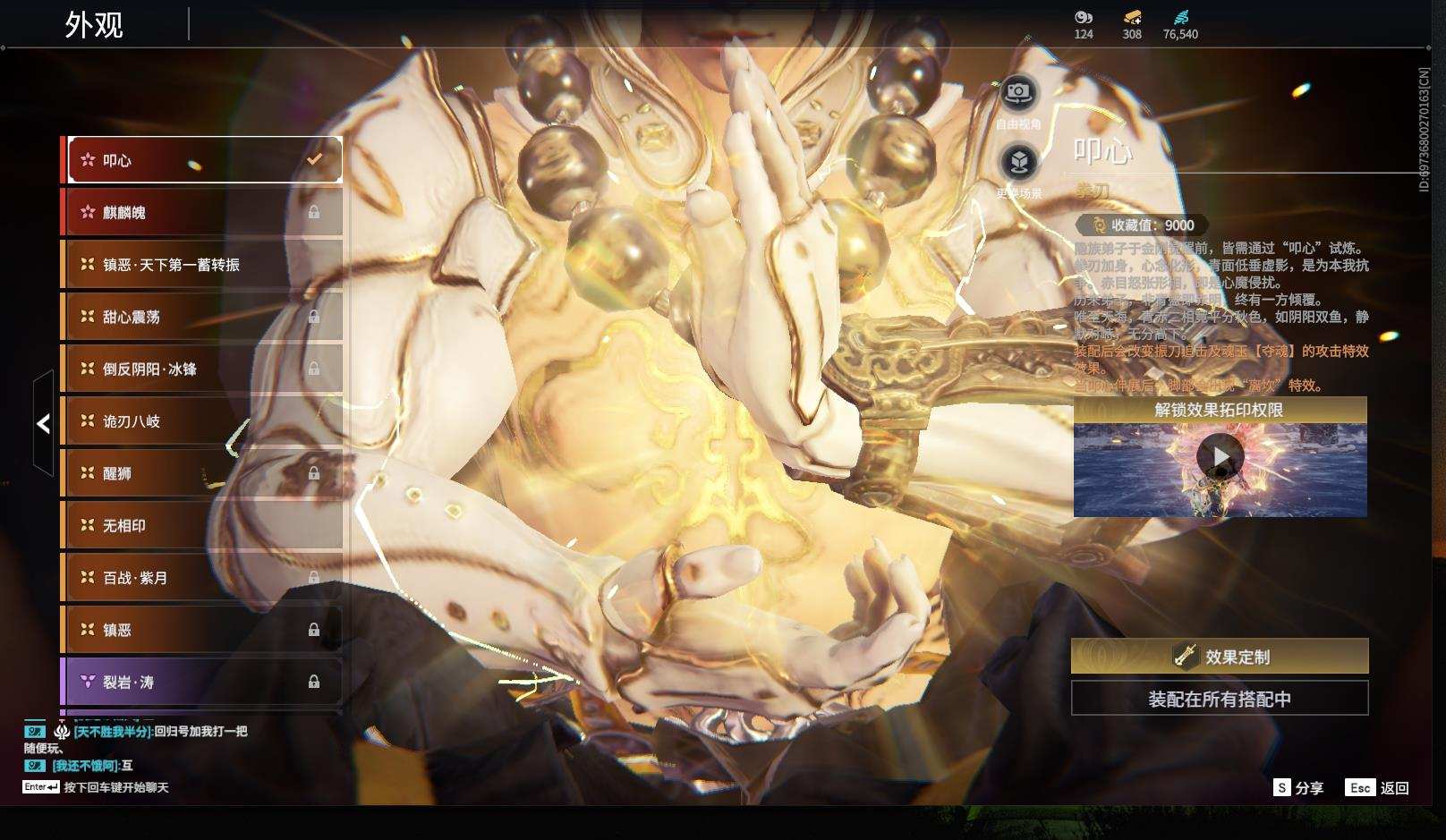Screen dimensions: 1446x840
Task: Select the 麒麟魄 skin entry
Action: pyautogui.click(x=201, y=212)
